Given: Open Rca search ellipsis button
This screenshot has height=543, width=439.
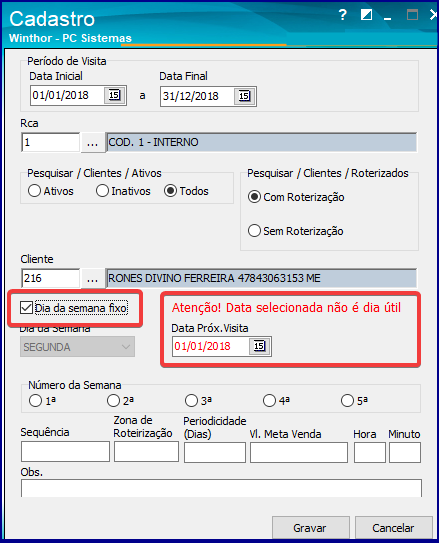Looking at the screenshot, I should coord(92,142).
